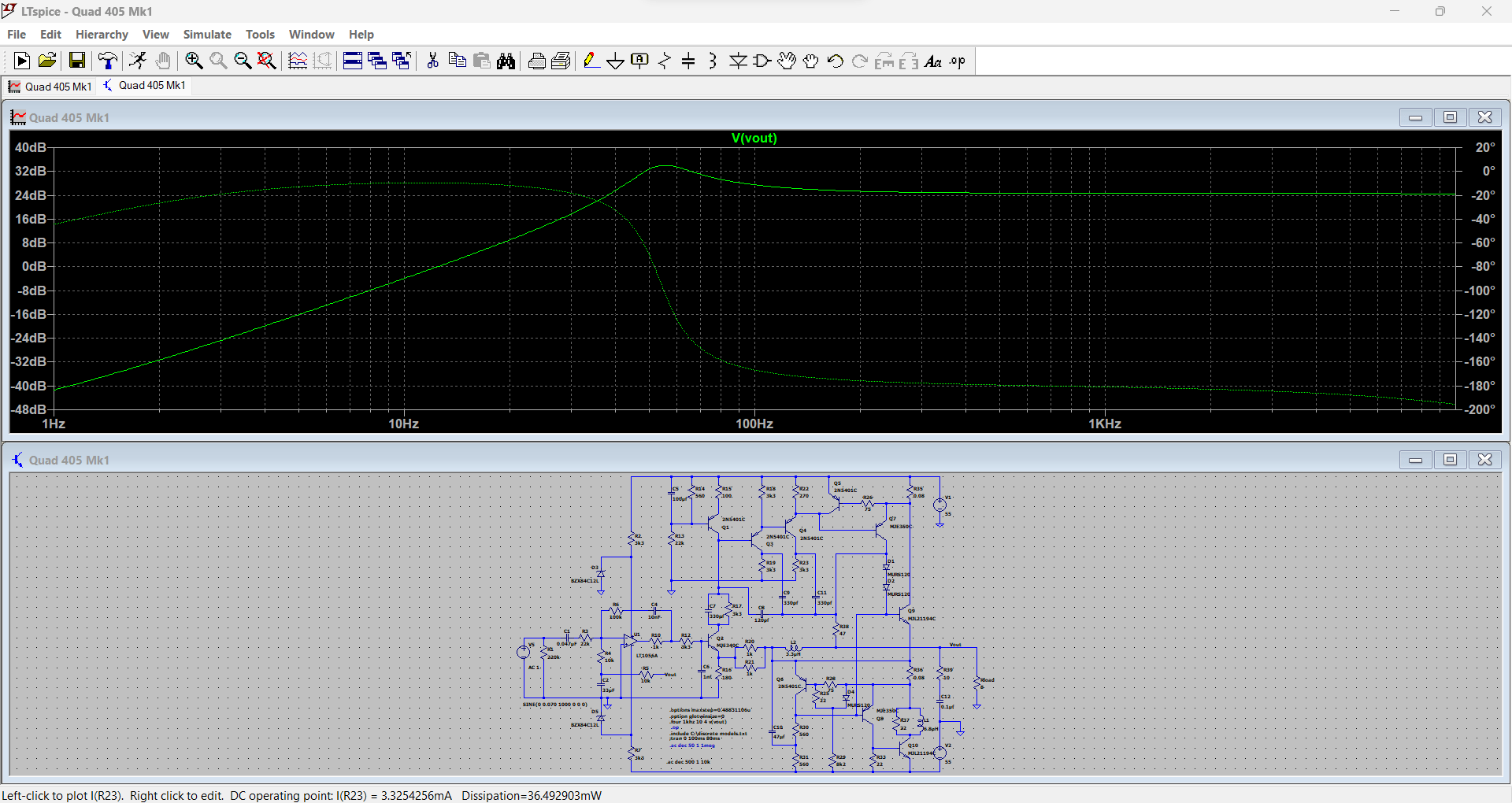Maximize the waveform plot pane

pyautogui.click(x=1450, y=117)
